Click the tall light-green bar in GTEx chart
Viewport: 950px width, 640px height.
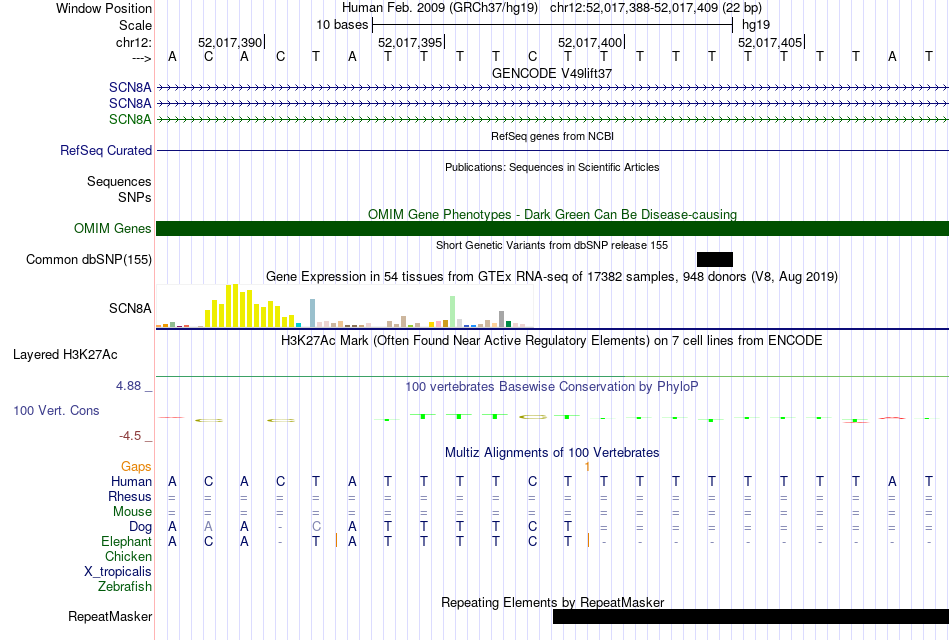pos(453,312)
